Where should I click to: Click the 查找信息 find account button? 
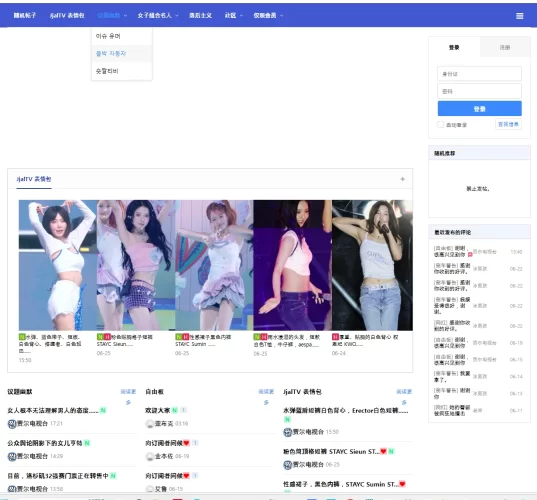508,124
